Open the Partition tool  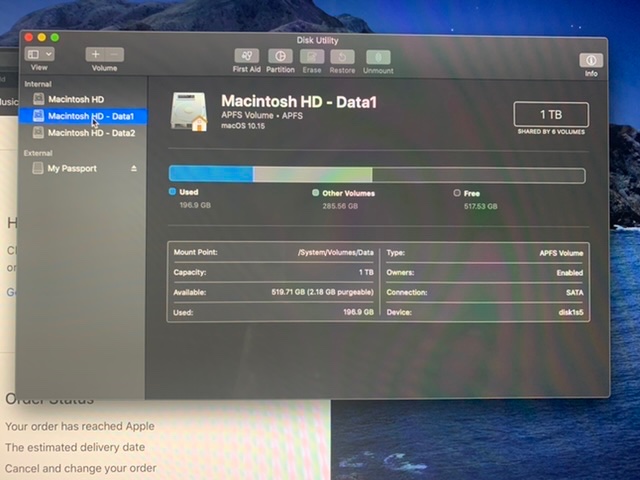pyautogui.click(x=280, y=56)
